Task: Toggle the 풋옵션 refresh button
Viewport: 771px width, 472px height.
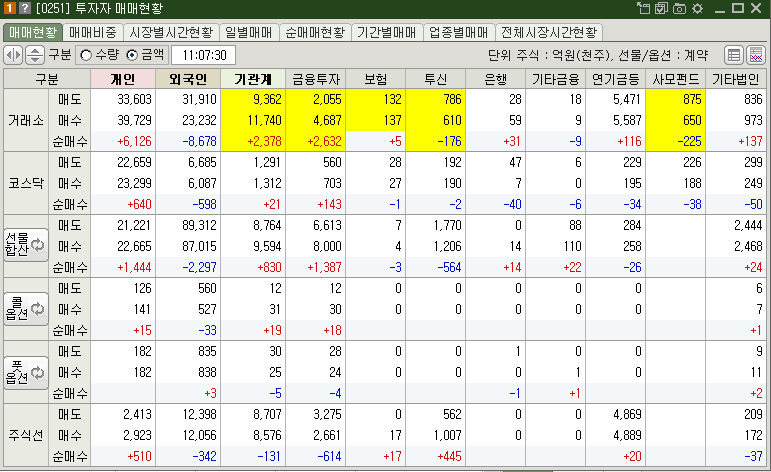Action: (x=26, y=373)
